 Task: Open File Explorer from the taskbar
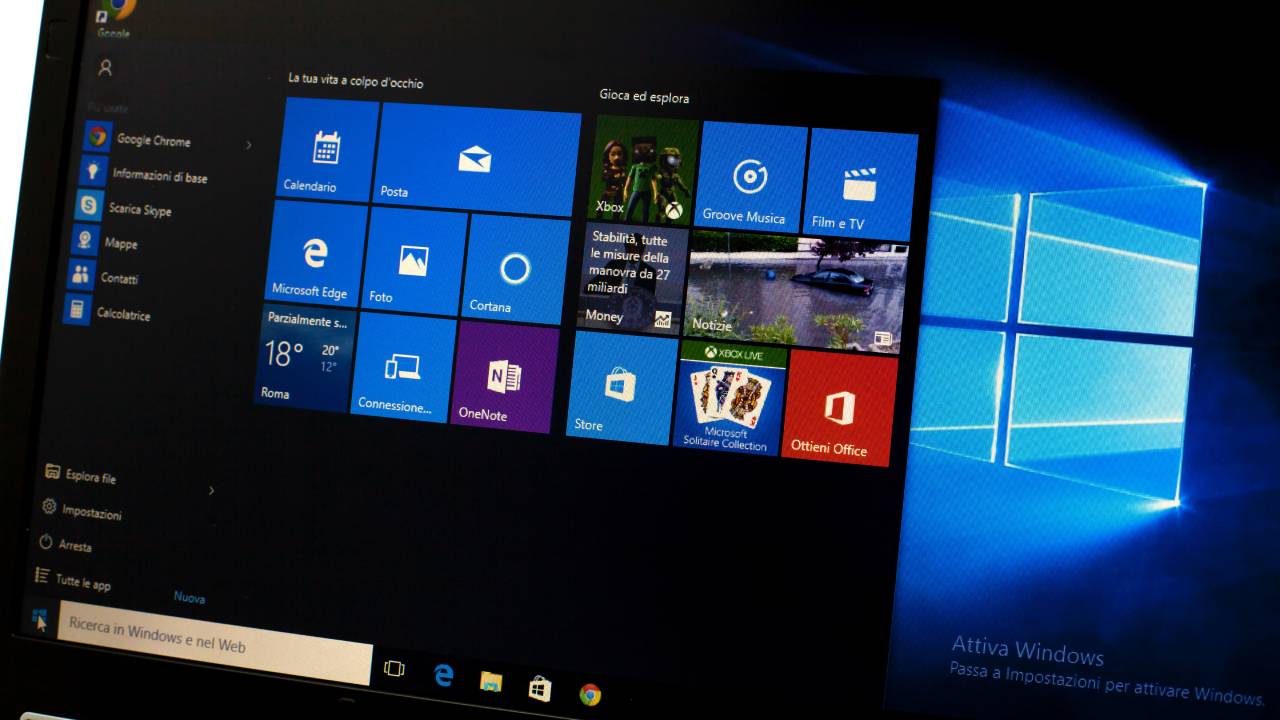(x=491, y=682)
